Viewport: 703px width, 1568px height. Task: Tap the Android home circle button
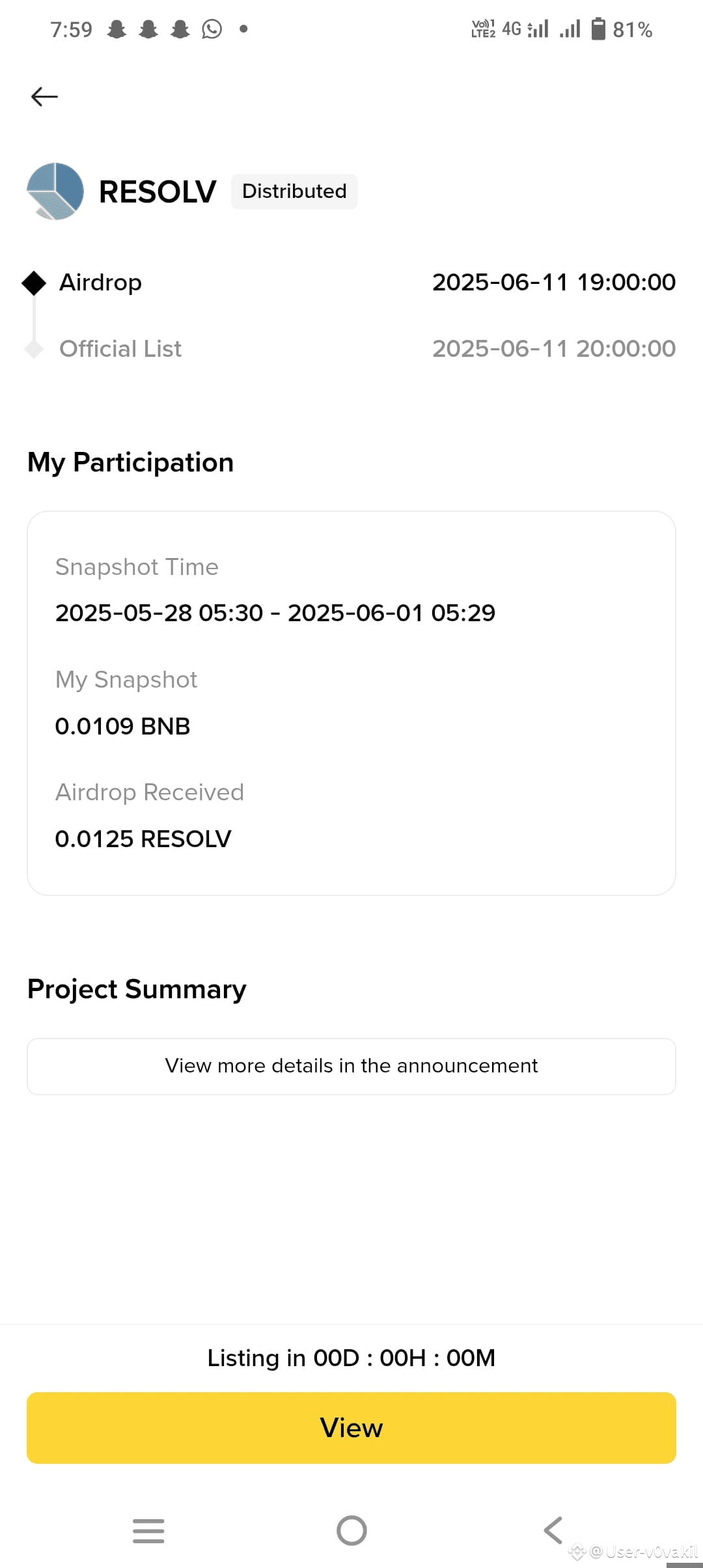coord(351,1530)
